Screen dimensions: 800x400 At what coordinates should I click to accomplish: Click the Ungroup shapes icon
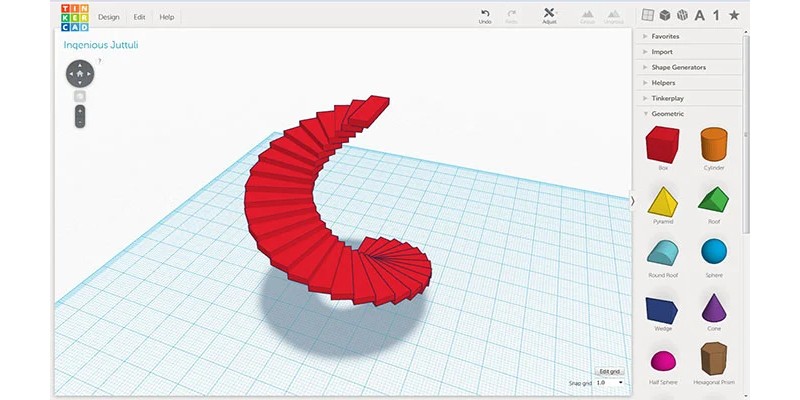pos(613,17)
